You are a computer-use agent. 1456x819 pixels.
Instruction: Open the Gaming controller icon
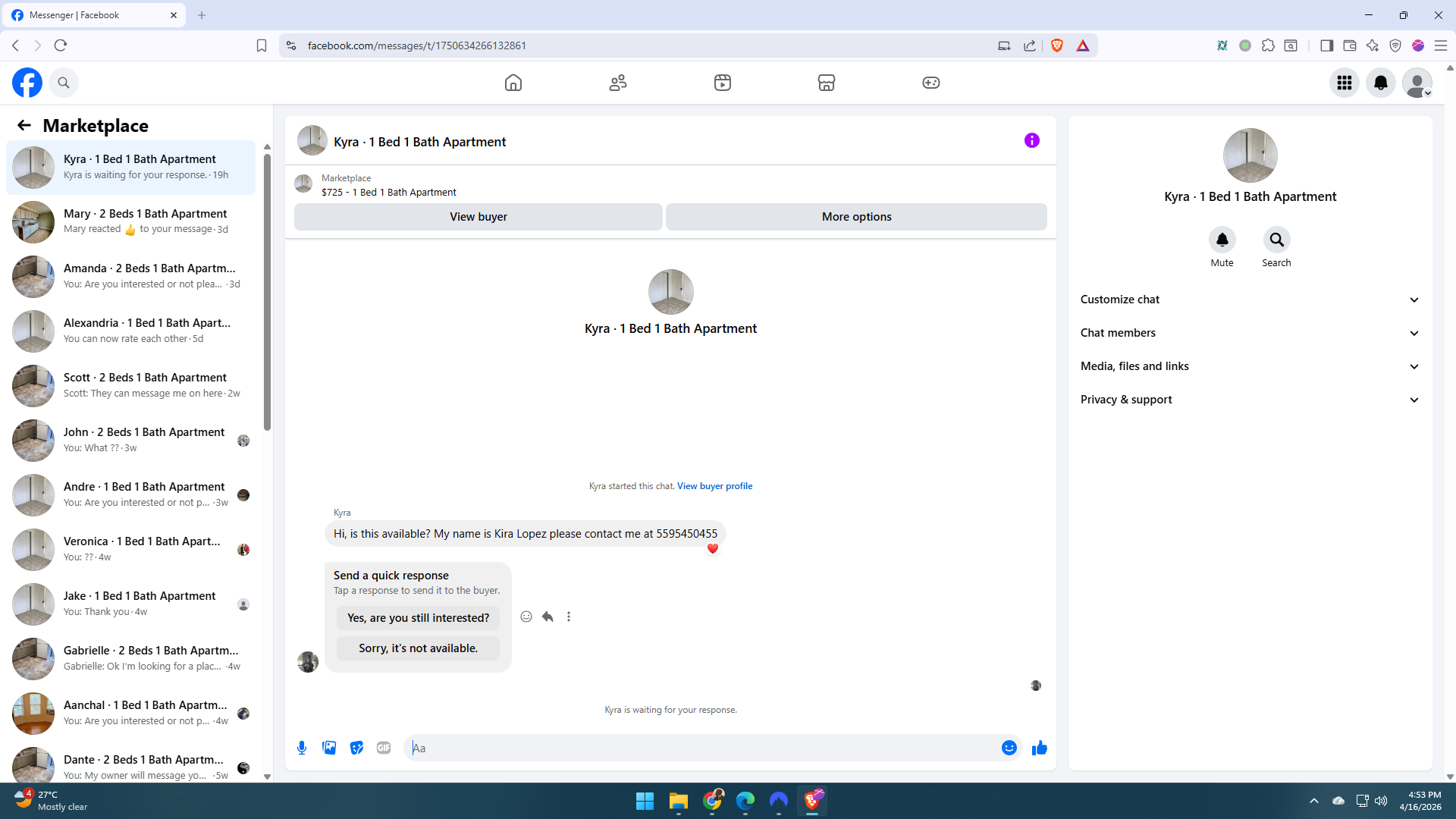[x=931, y=83]
